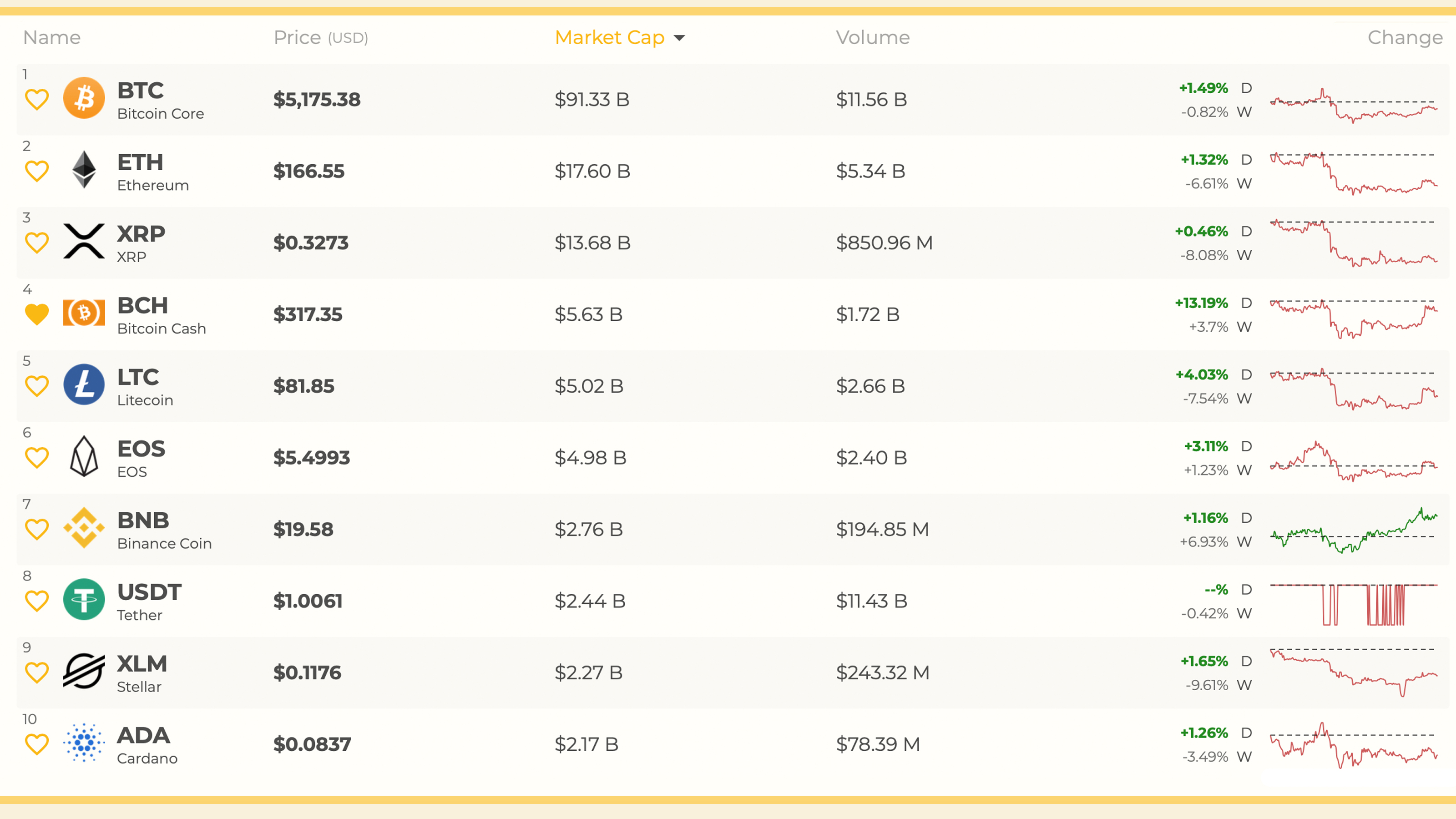
Task: Open the BNB Binance Coin name link
Action: click(x=143, y=521)
